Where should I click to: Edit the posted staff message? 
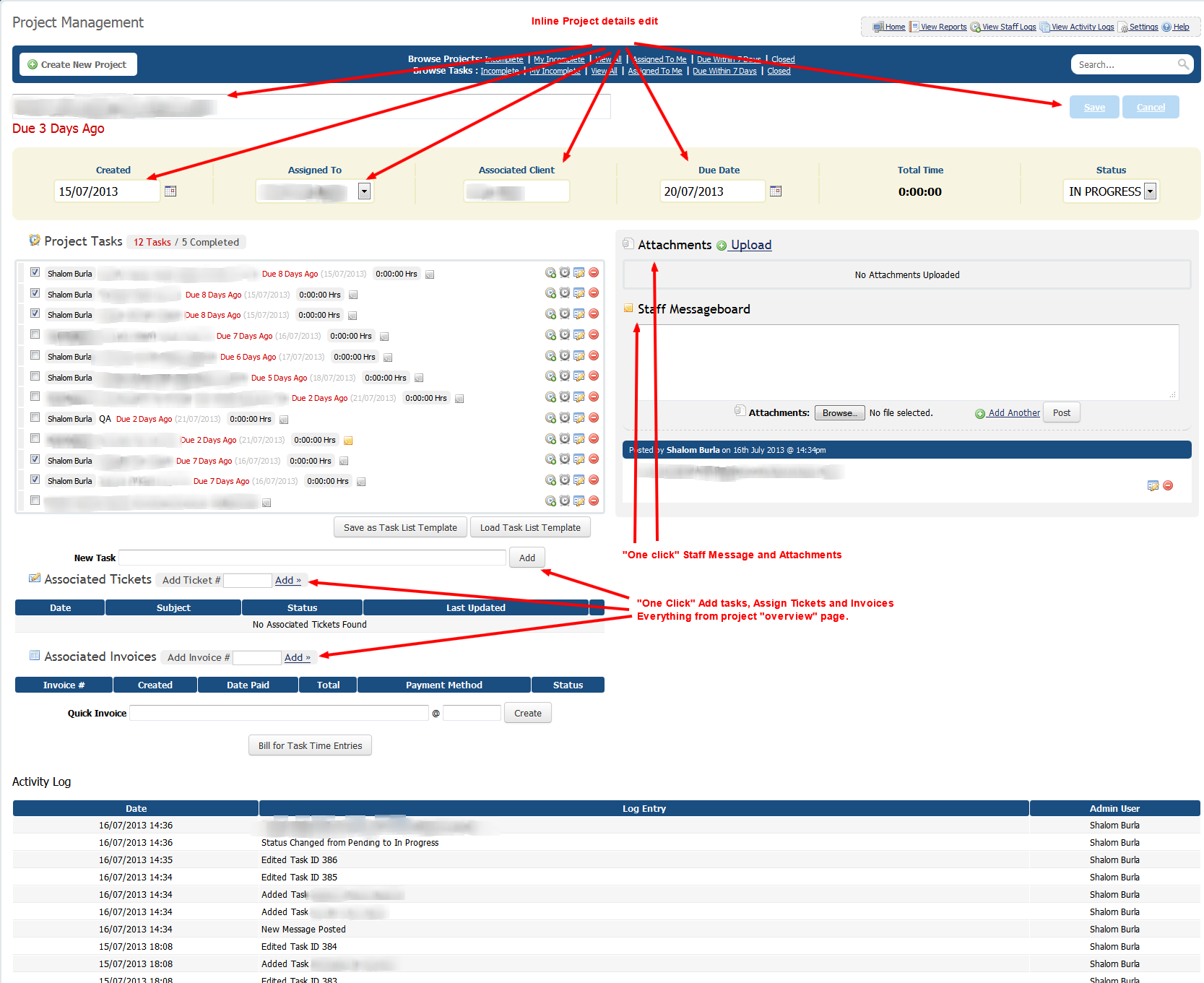tap(1153, 485)
